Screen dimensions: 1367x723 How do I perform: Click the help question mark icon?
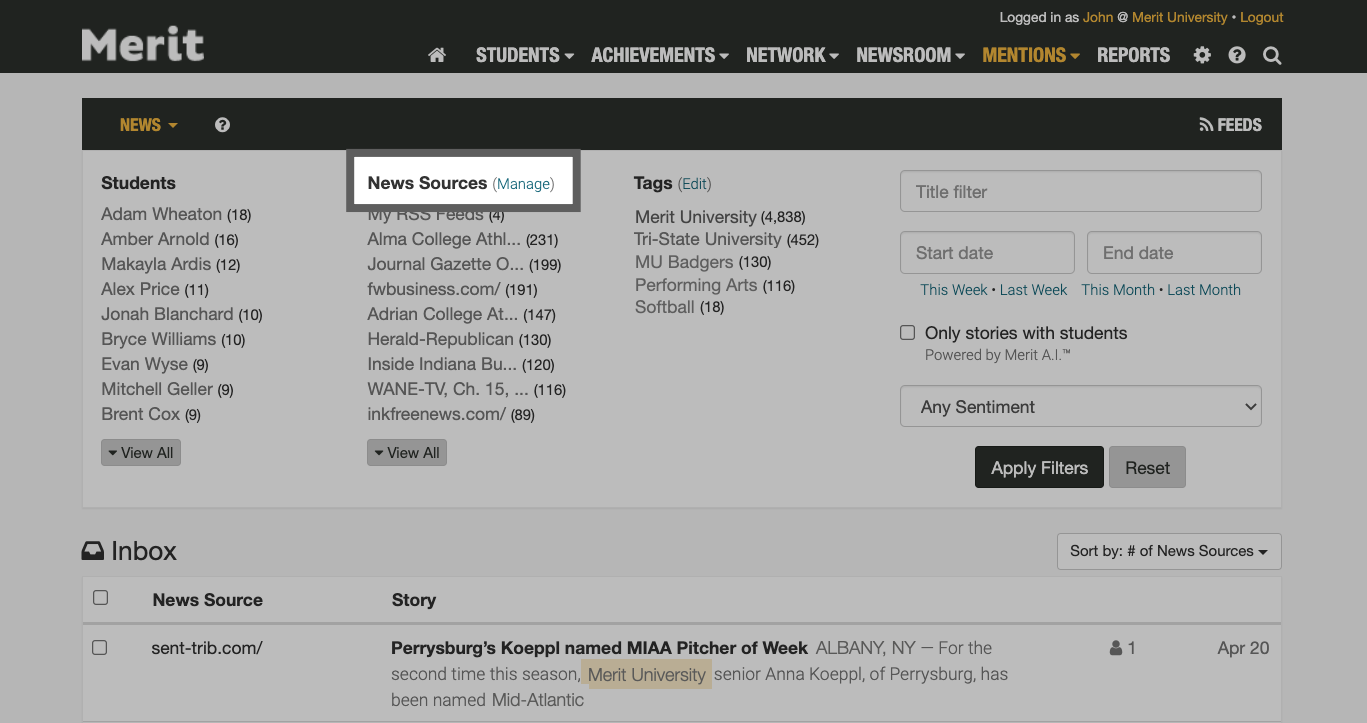click(x=1236, y=55)
